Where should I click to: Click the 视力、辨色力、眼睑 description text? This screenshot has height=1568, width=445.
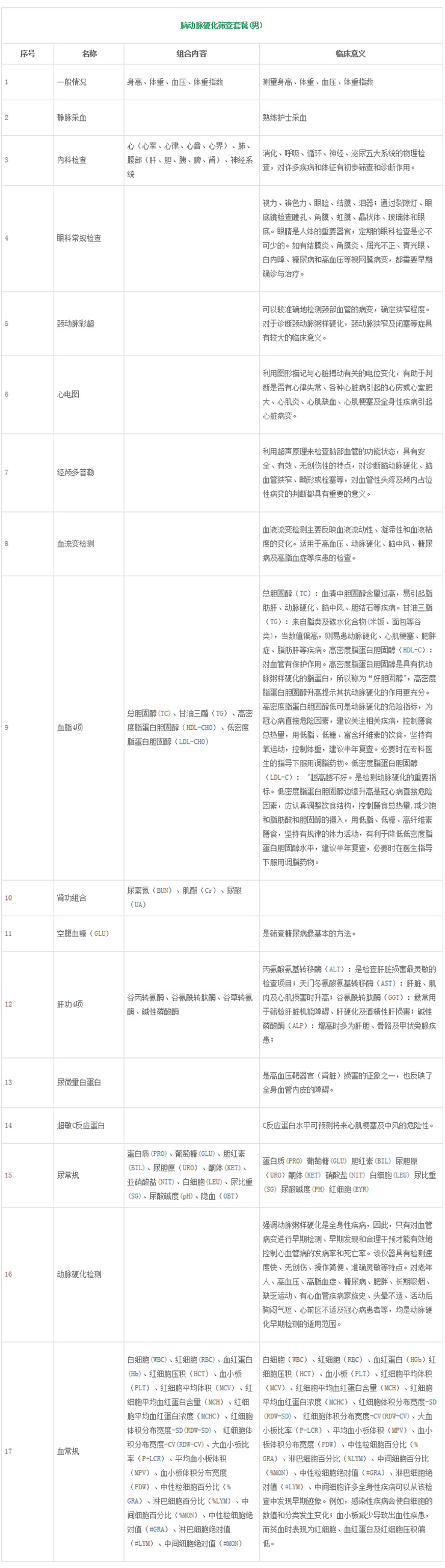pos(348,238)
